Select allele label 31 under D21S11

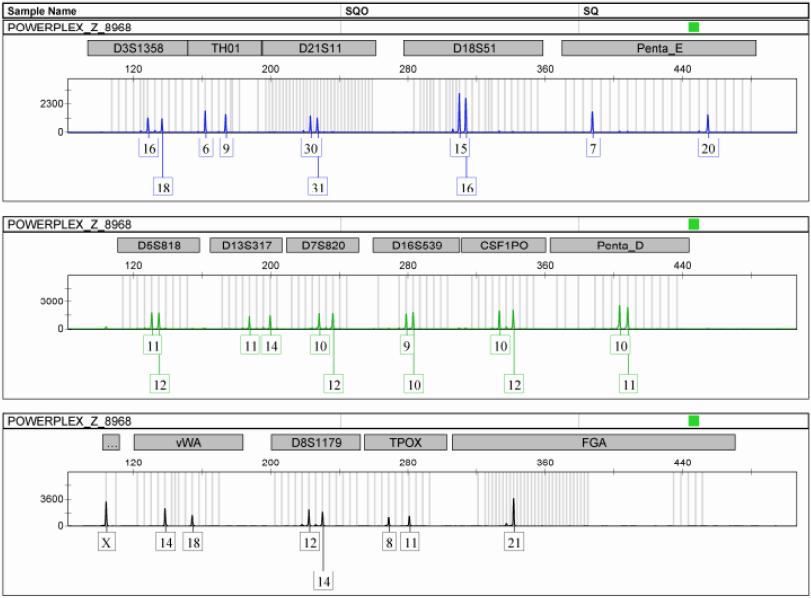point(318,187)
